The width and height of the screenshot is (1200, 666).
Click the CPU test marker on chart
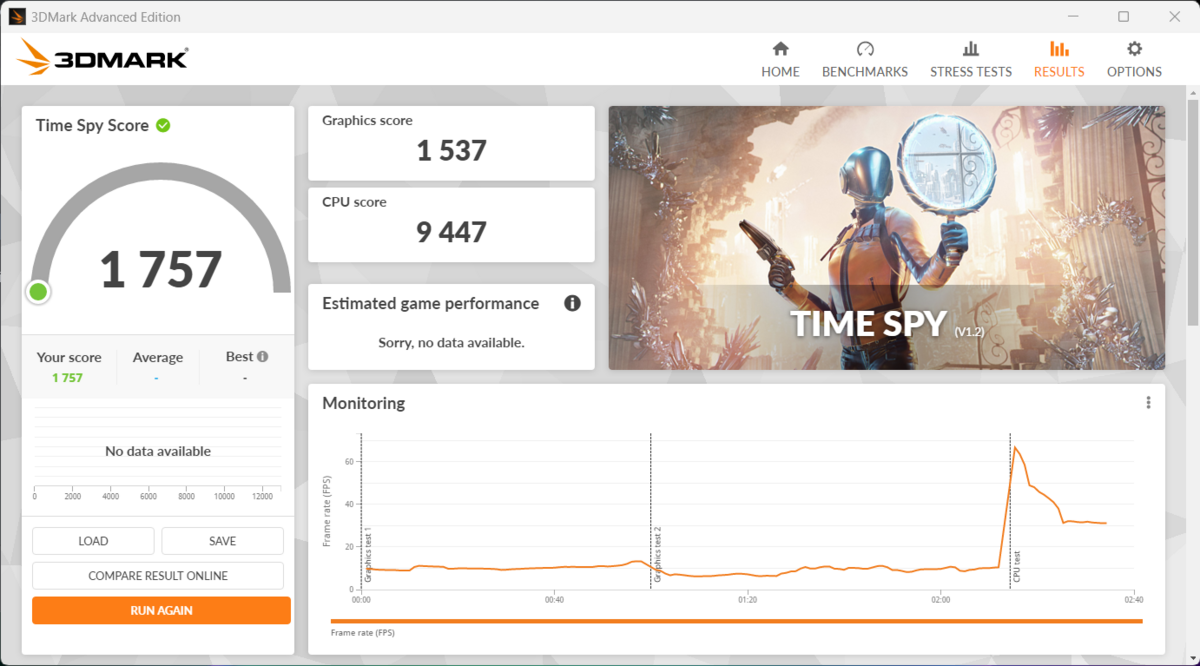[1017, 567]
